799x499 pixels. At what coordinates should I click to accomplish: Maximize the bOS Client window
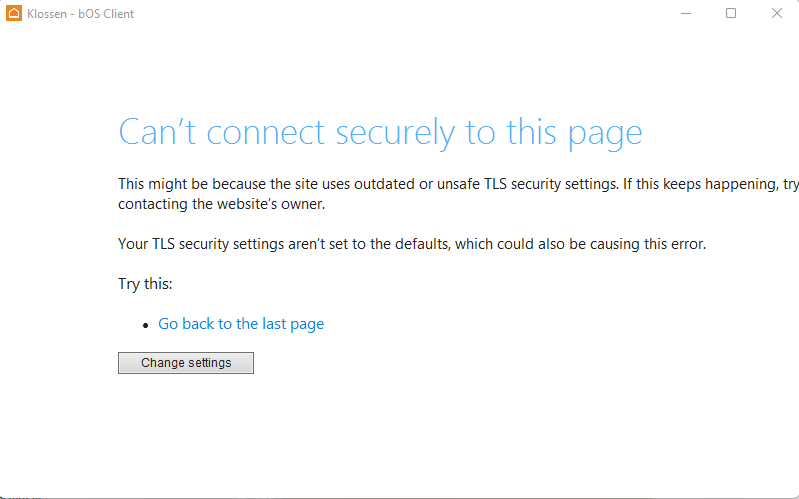[731, 14]
